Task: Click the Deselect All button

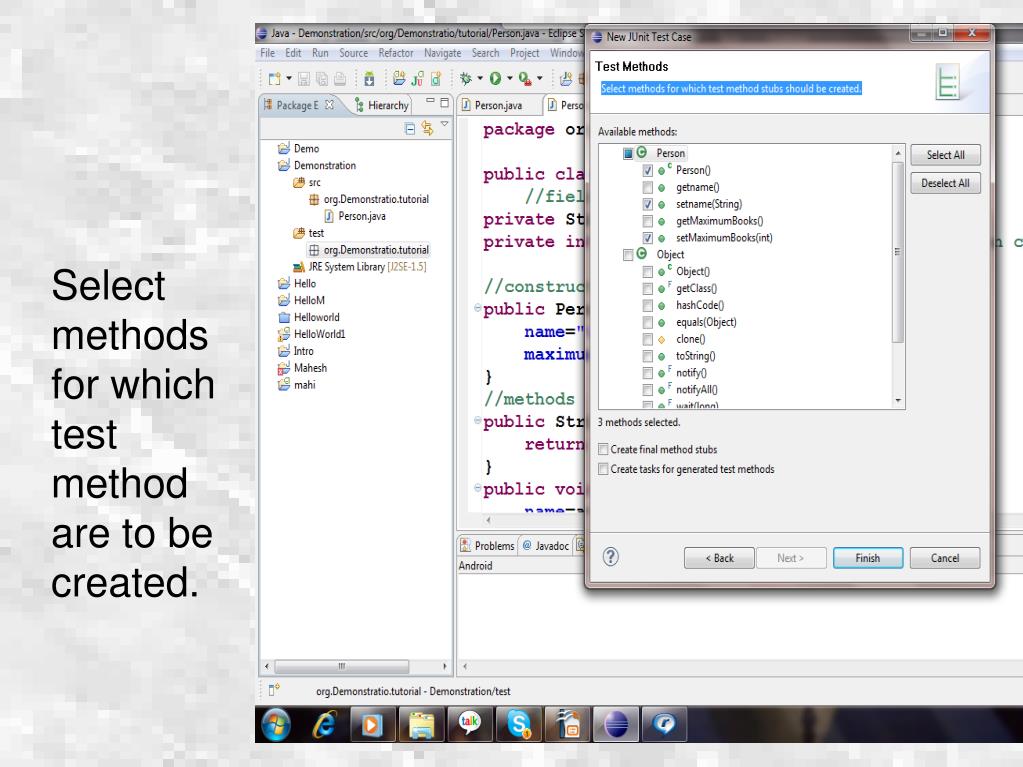Action: tap(945, 183)
